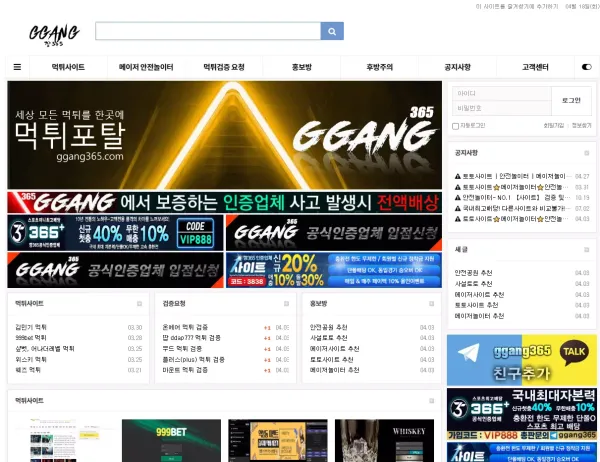The image size is (600, 462).
Task: Click the 국내최대자본력 365+ sidebar banner
Action: pos(522,414)
